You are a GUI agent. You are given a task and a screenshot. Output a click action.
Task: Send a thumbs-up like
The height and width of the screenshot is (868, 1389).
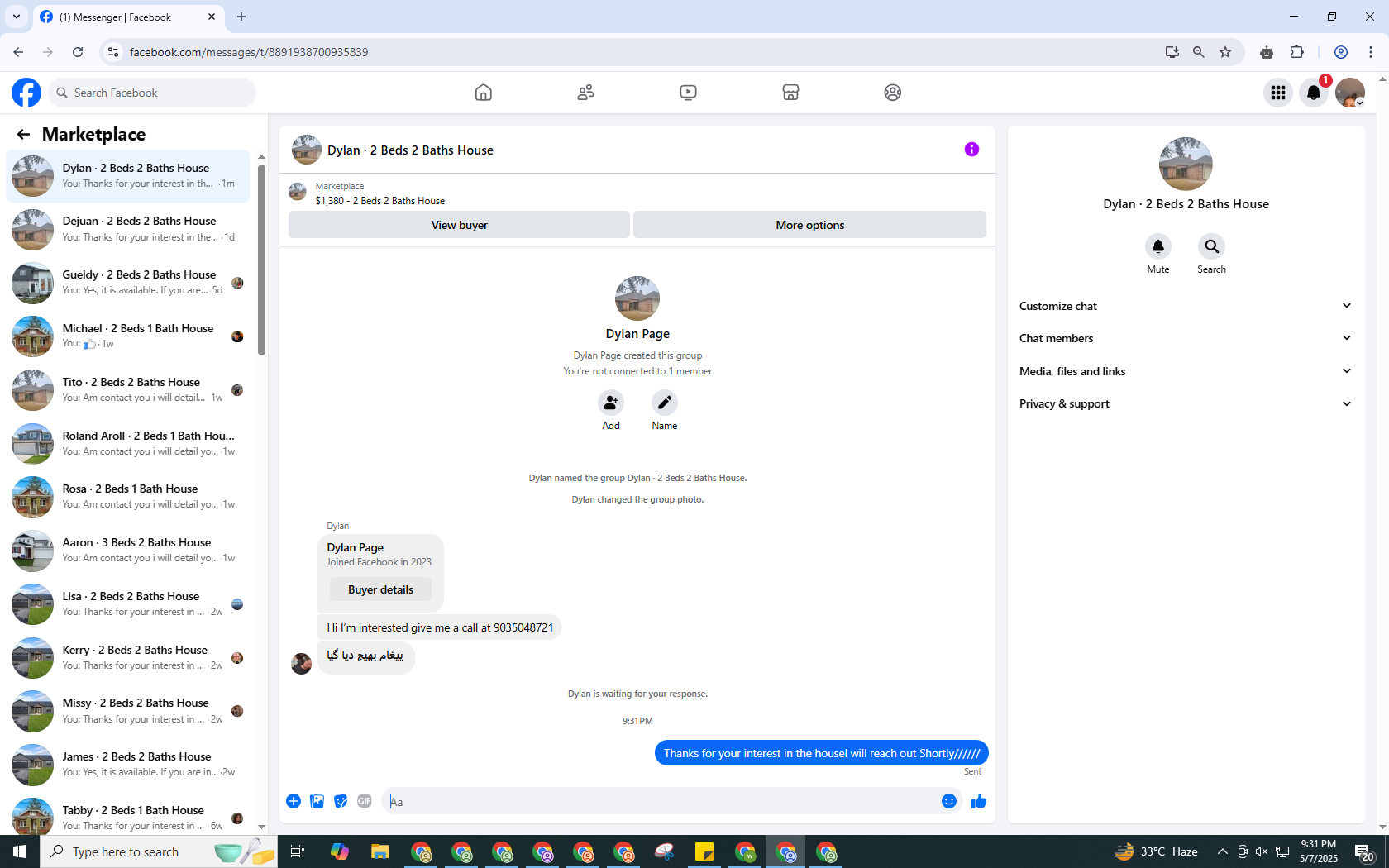tap(979, 801)
